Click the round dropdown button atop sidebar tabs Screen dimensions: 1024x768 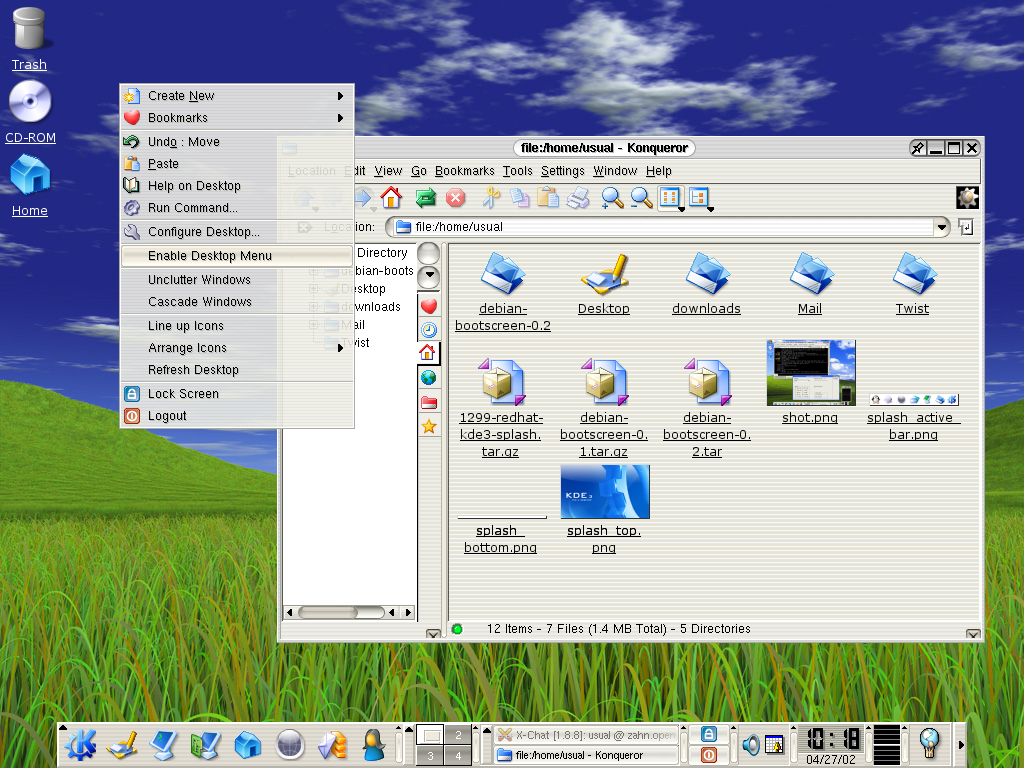(x=428, y=277)
